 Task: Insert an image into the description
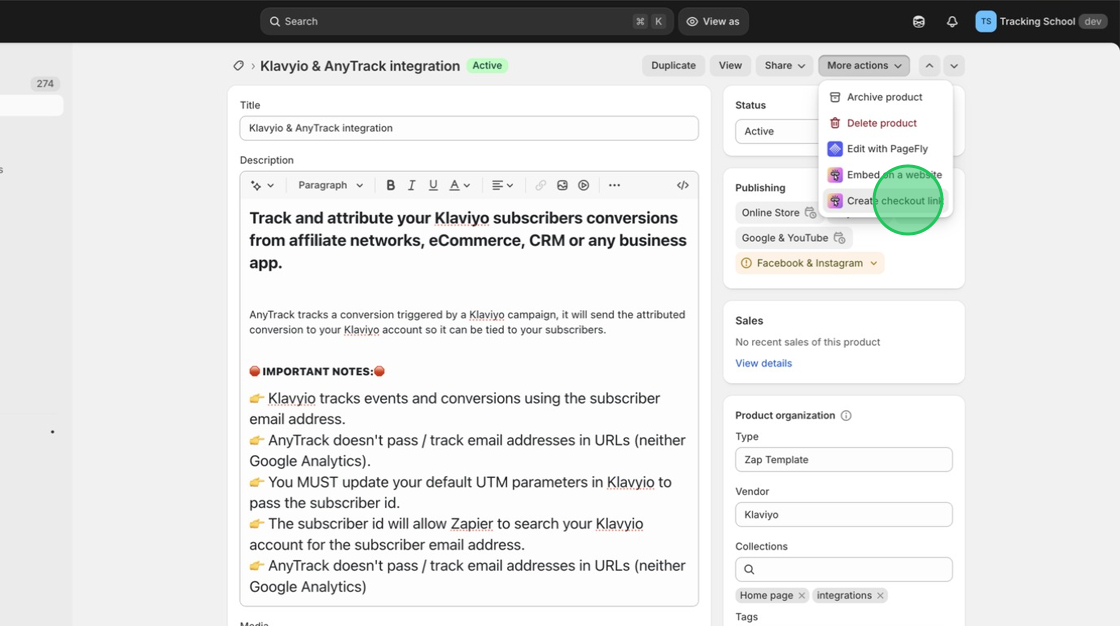point(563,185)
